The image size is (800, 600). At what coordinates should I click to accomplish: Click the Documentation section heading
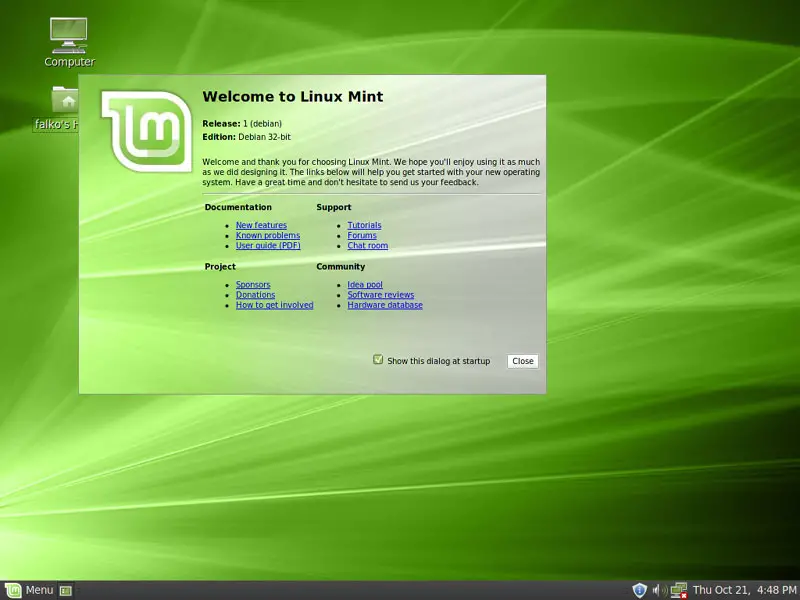tap(238, 207)
